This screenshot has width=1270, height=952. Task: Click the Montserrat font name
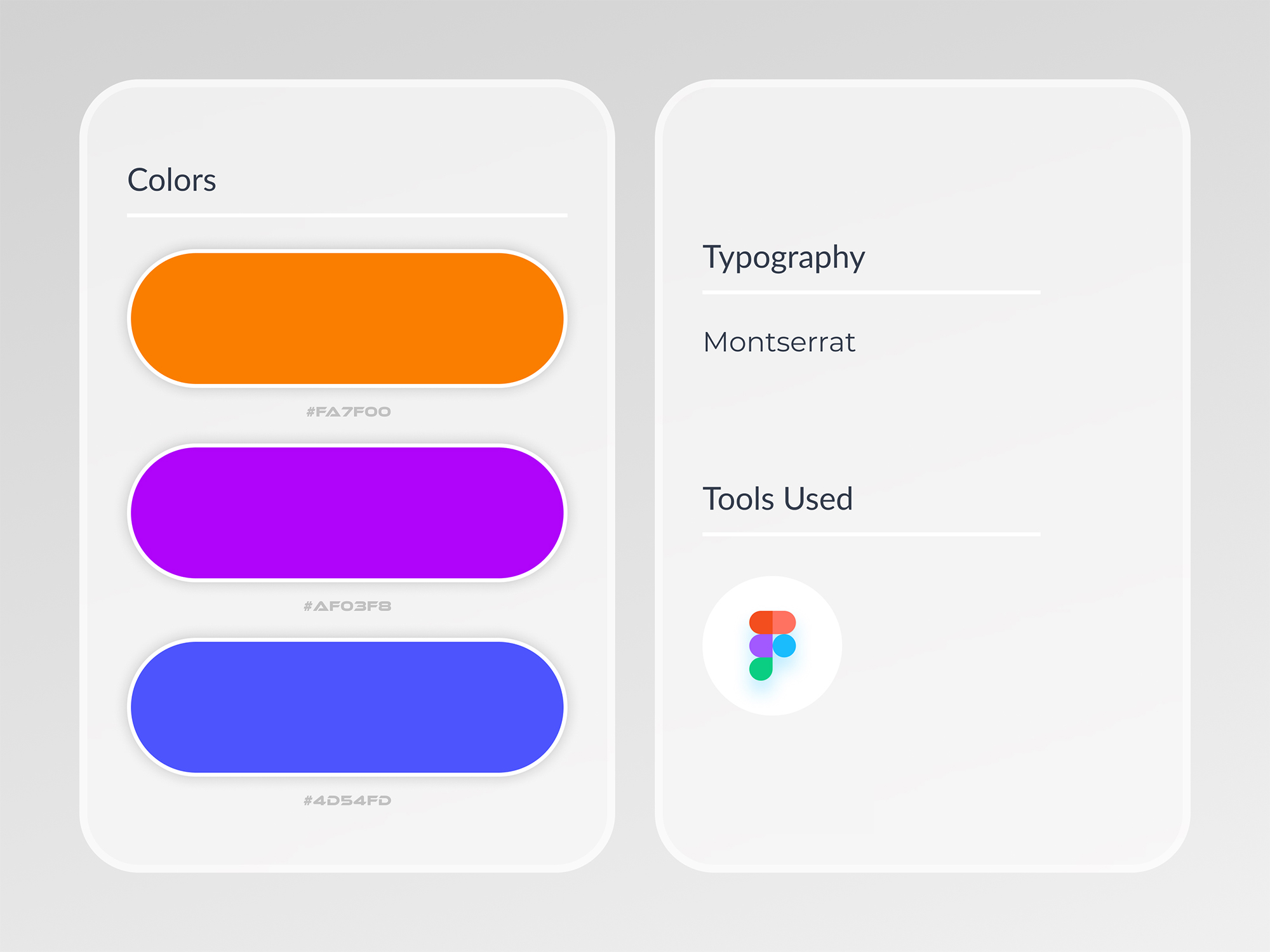point(779,342)
